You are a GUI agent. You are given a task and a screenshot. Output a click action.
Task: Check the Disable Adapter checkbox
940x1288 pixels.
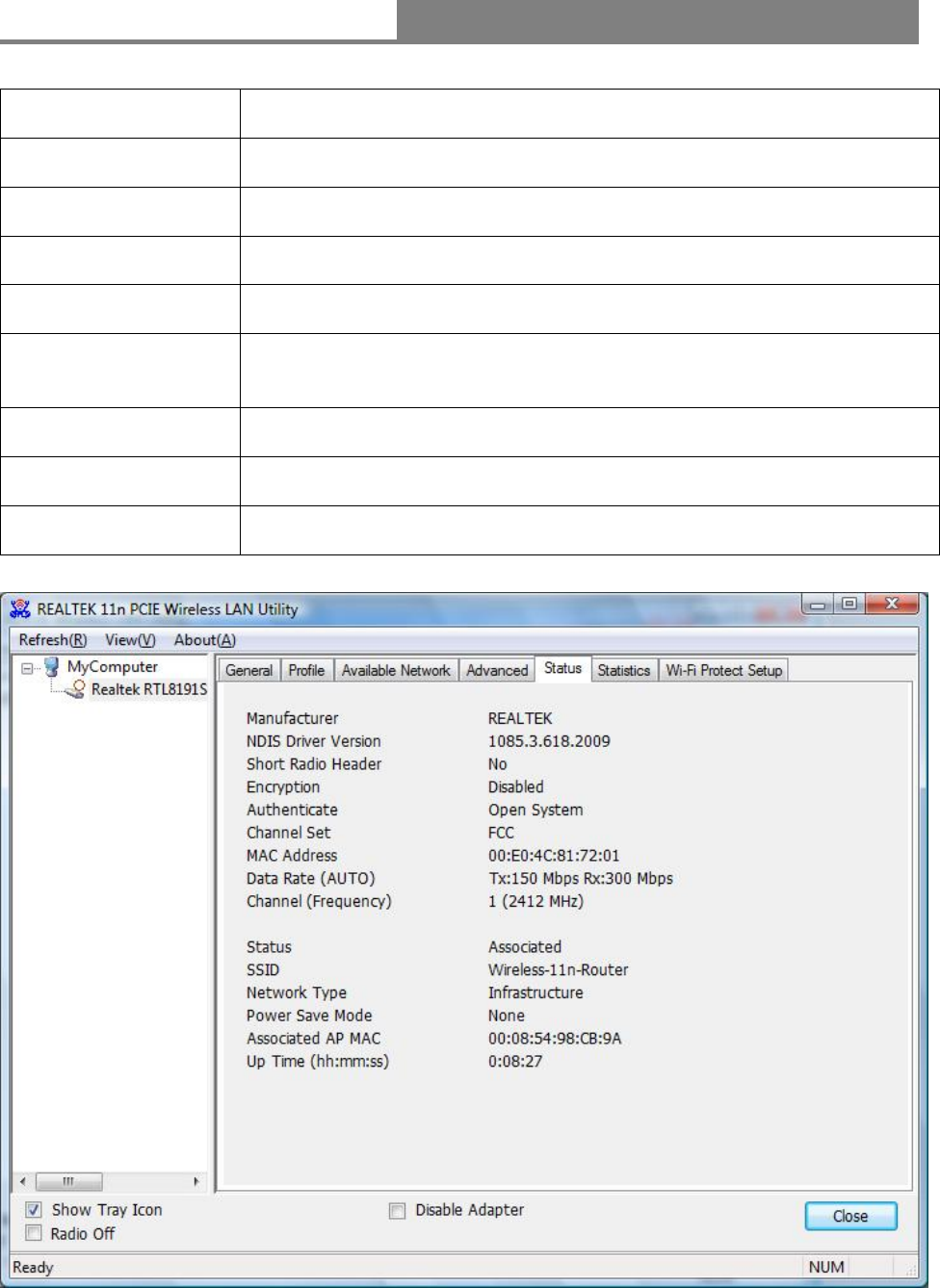click(397, 1211)
